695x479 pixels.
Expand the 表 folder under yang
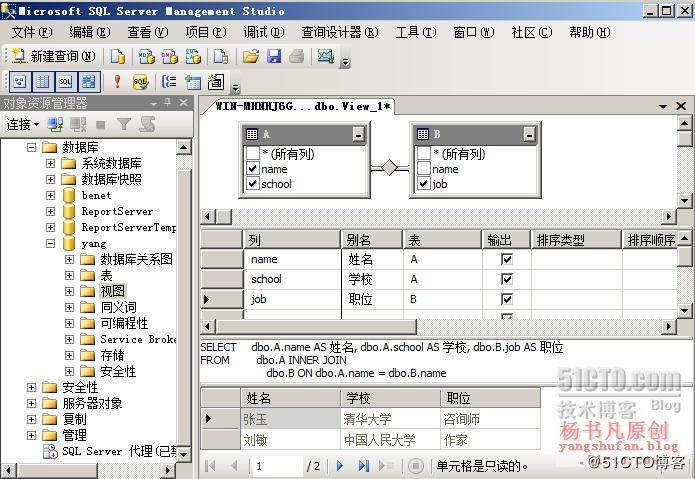70,275
